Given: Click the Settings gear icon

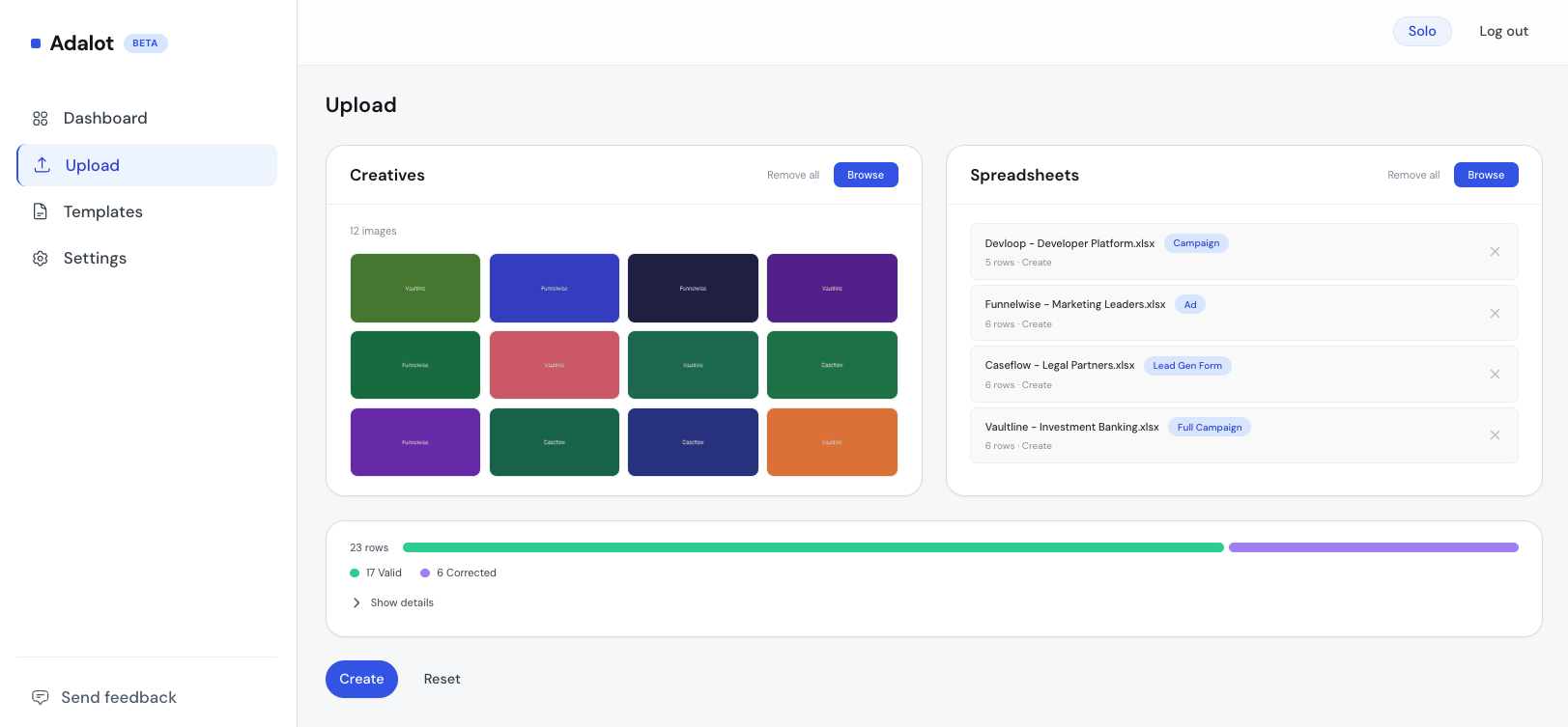Looking at the screenshot, I should [x=41, y=259].
